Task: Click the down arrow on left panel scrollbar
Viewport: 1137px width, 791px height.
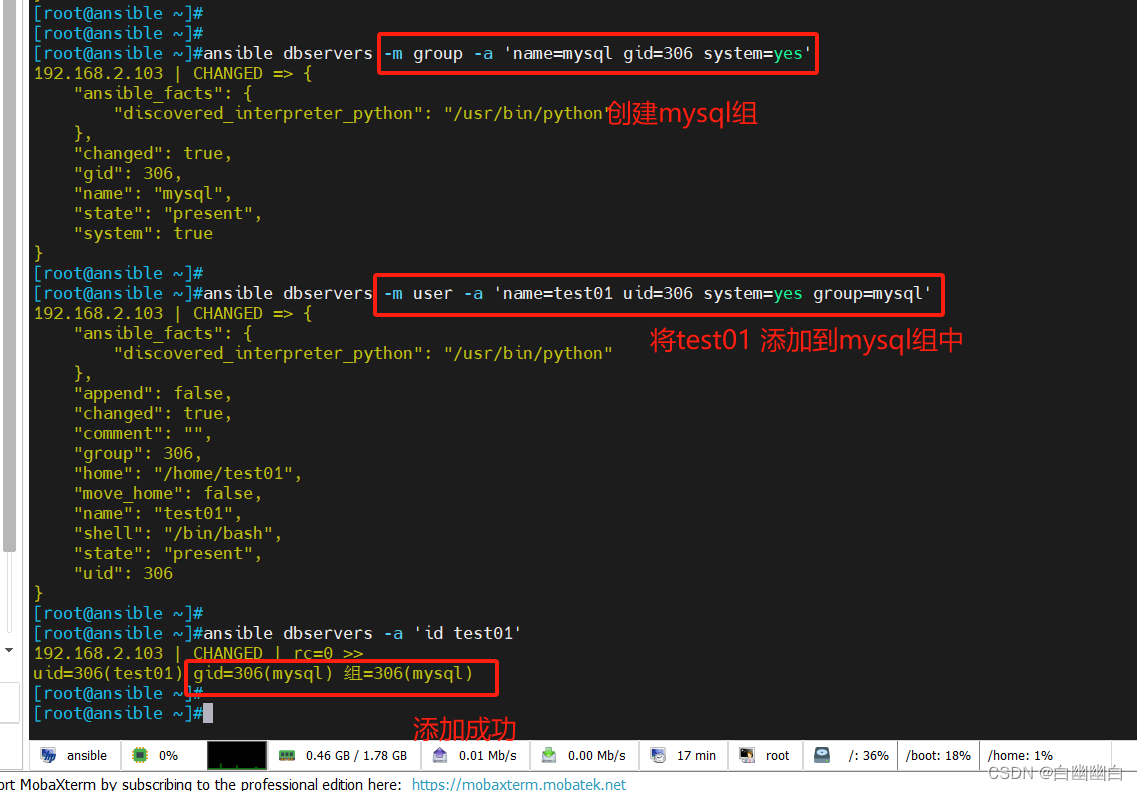Action: click(x=9, y=650)
